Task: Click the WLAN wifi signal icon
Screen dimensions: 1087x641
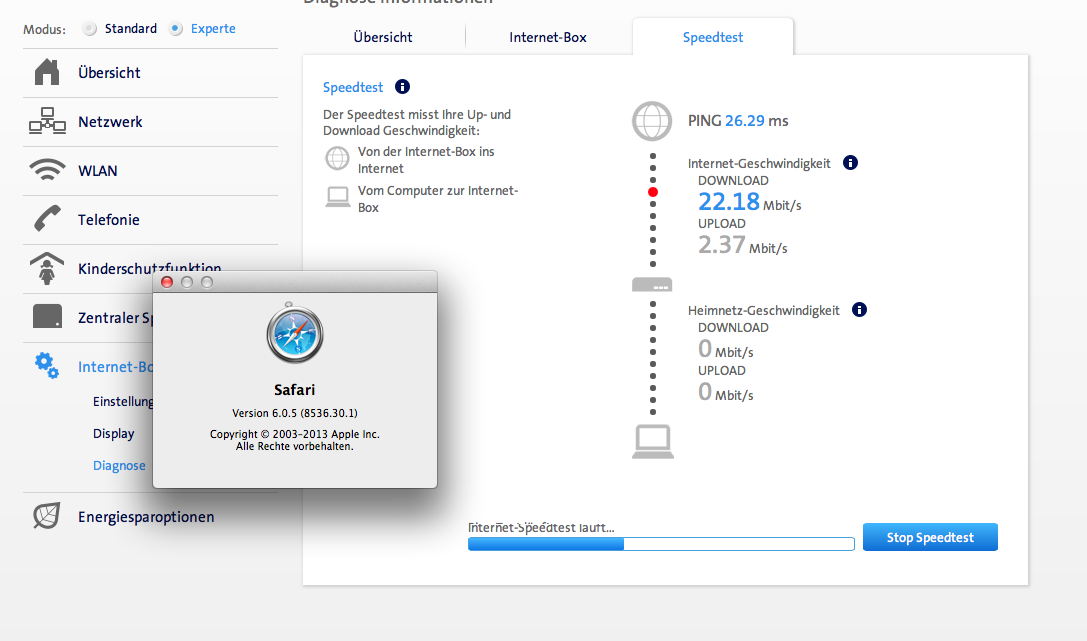Action: [47, 171]
